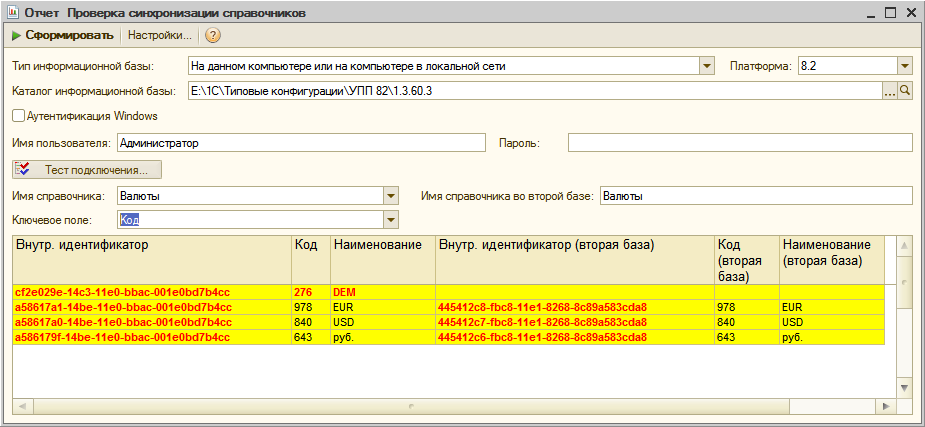925x427 pixels.
Task: Run the report with Сформировать
Action: (63, 35)
